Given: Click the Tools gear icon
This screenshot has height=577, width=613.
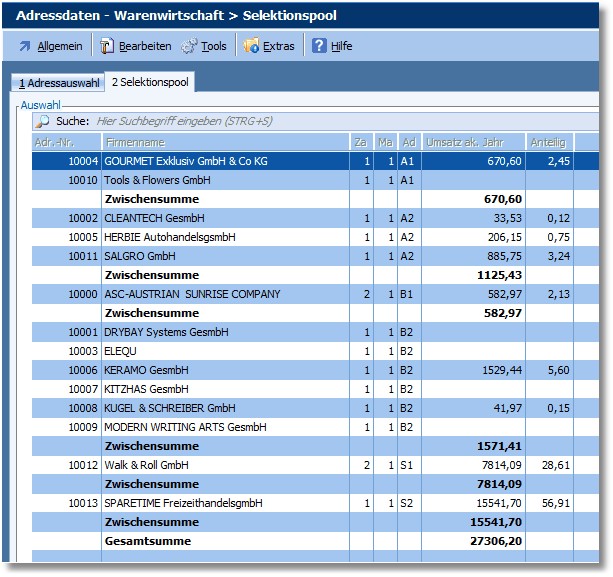Looking at the screenshot, I should click(188, 46).
